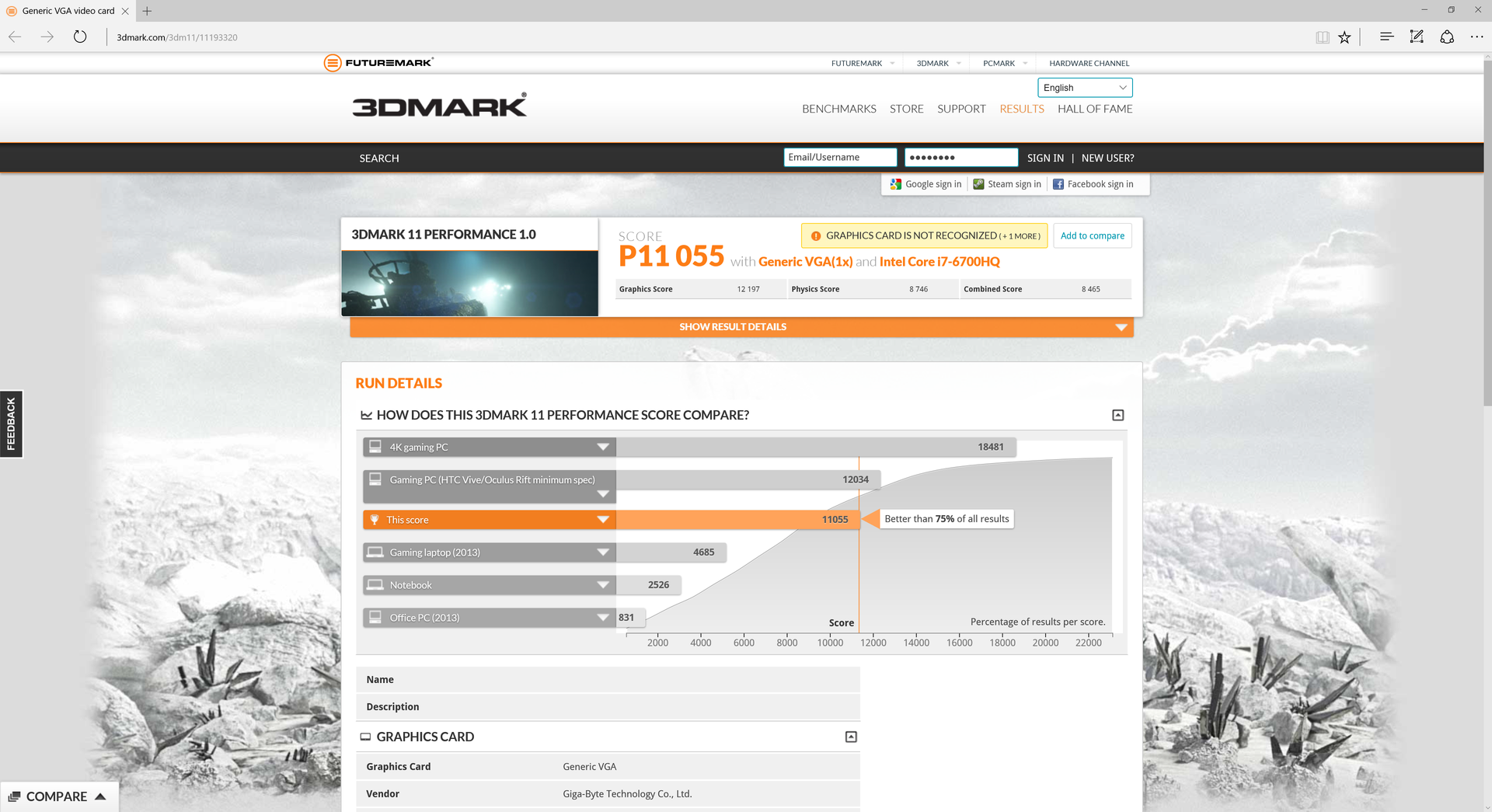This screenshot has width=1492, height=812.
Task: Select the Results menu item
Action: [1022, 109]
